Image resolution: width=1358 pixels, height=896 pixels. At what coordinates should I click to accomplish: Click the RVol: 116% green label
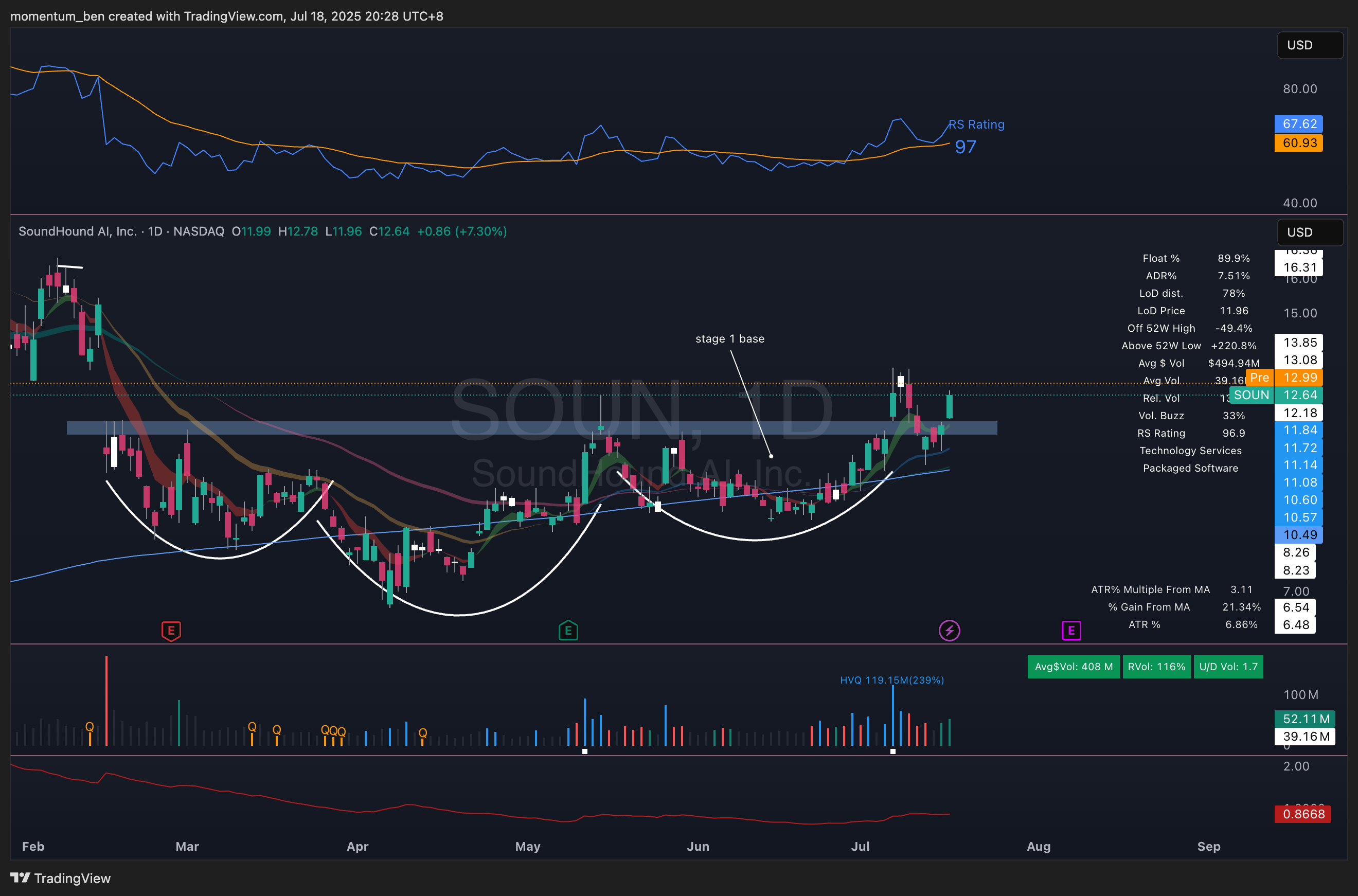pos(1156,667)
